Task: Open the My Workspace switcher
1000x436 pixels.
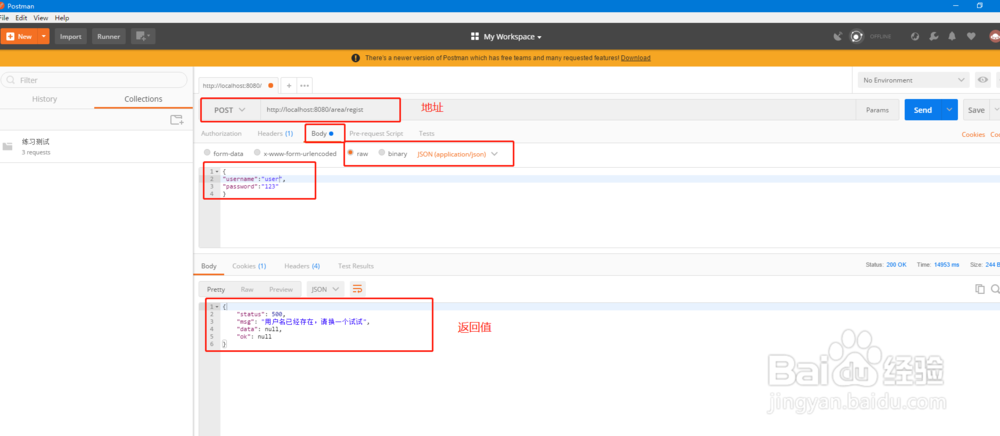Action: 506,37
